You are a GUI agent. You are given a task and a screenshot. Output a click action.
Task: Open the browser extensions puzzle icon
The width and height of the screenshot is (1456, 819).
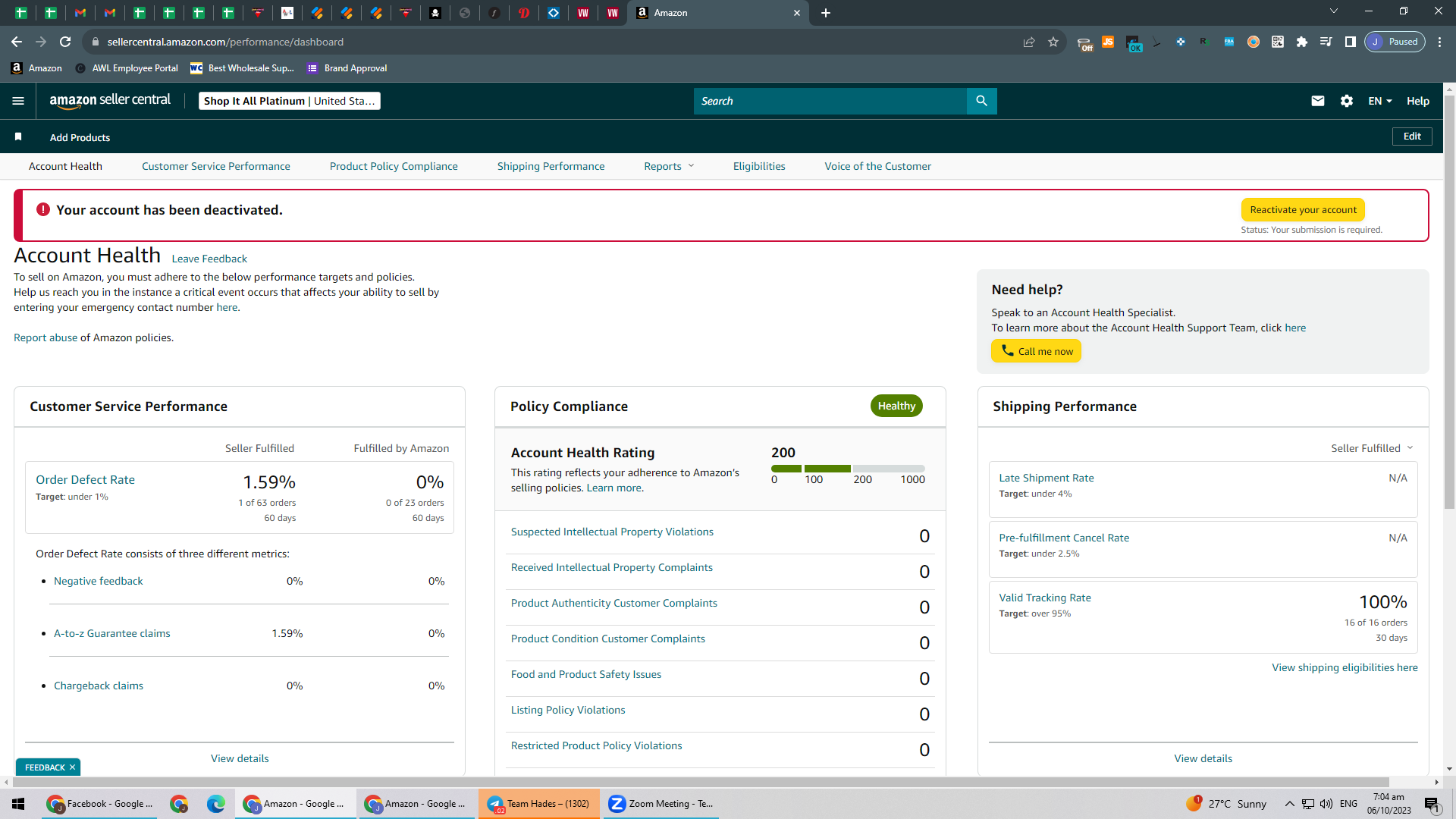tap(1302, 42)
